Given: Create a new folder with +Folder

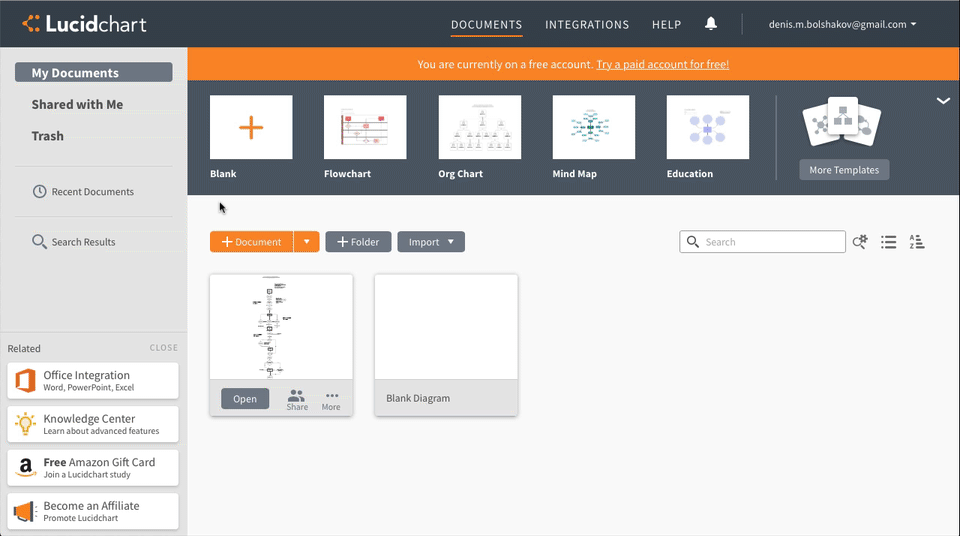Looking at the screenshot, I should point(358,242).
